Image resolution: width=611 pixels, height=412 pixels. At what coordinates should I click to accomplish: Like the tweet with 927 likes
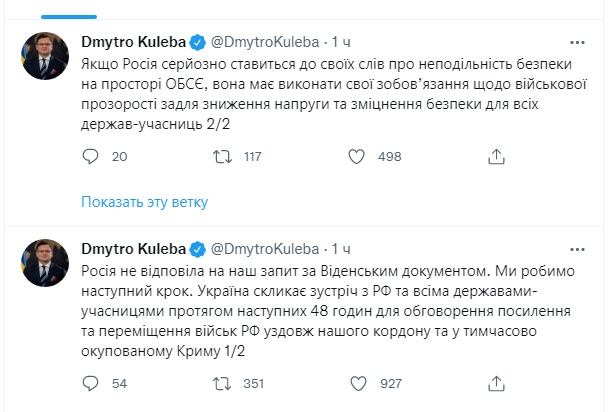(x=353, y=381)
